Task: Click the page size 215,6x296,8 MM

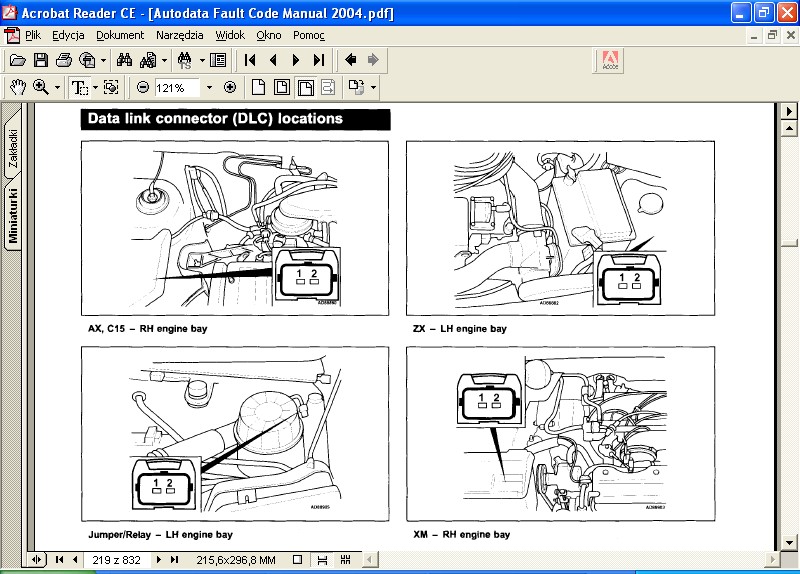Action: (236, 560)
